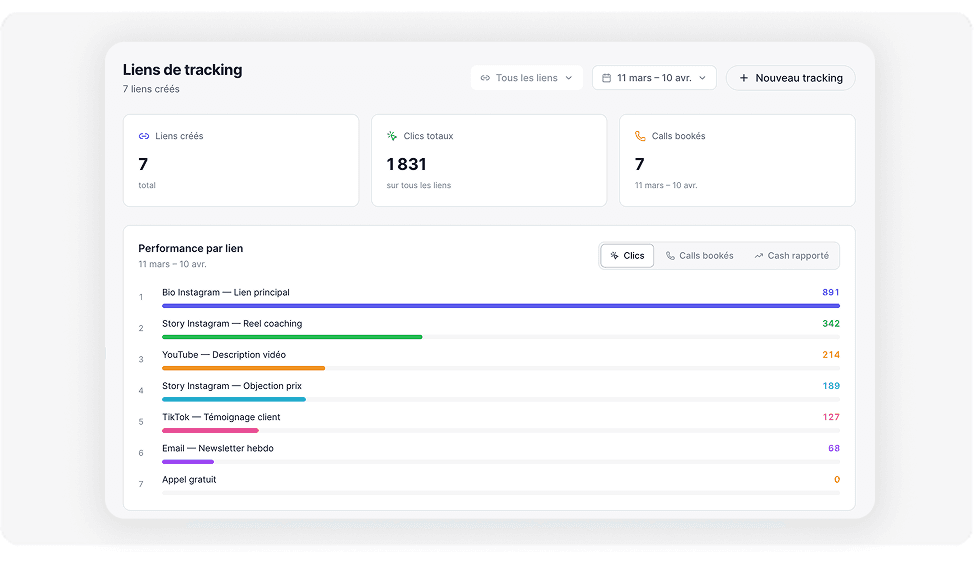Click the click count 189
The height and width of the screenshot is (569, 979).
click(830, 386)
